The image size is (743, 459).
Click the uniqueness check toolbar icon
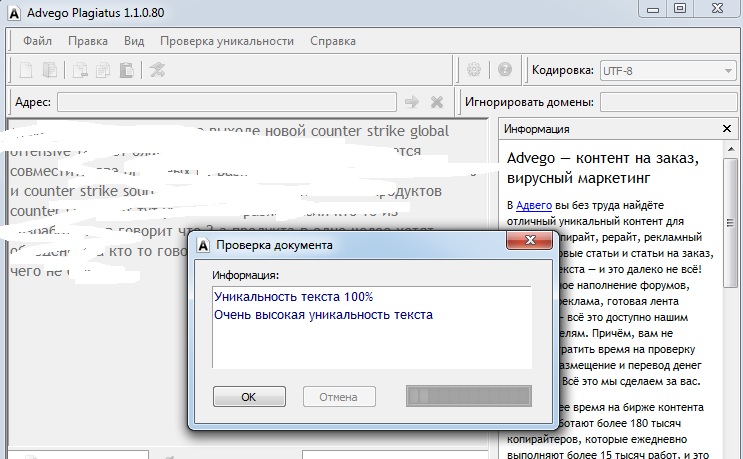[x=157, y=70]
